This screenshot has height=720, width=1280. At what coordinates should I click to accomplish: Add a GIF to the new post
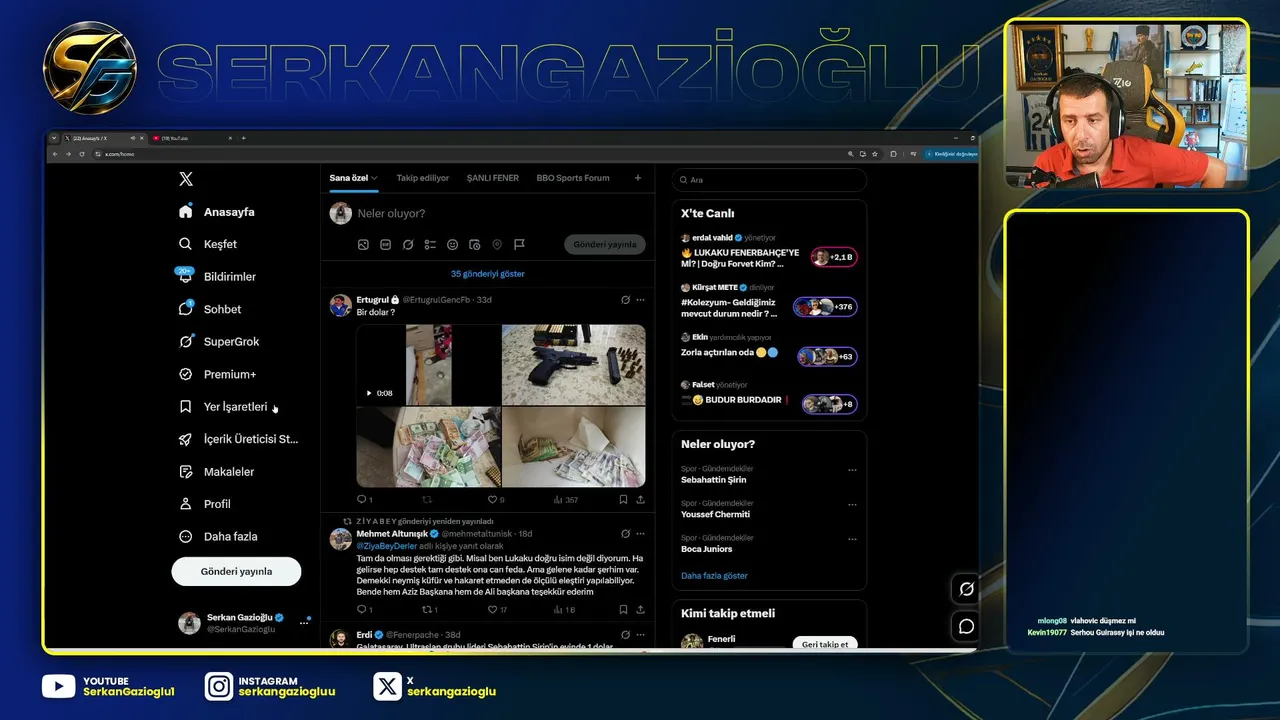[x=385, y=244]
